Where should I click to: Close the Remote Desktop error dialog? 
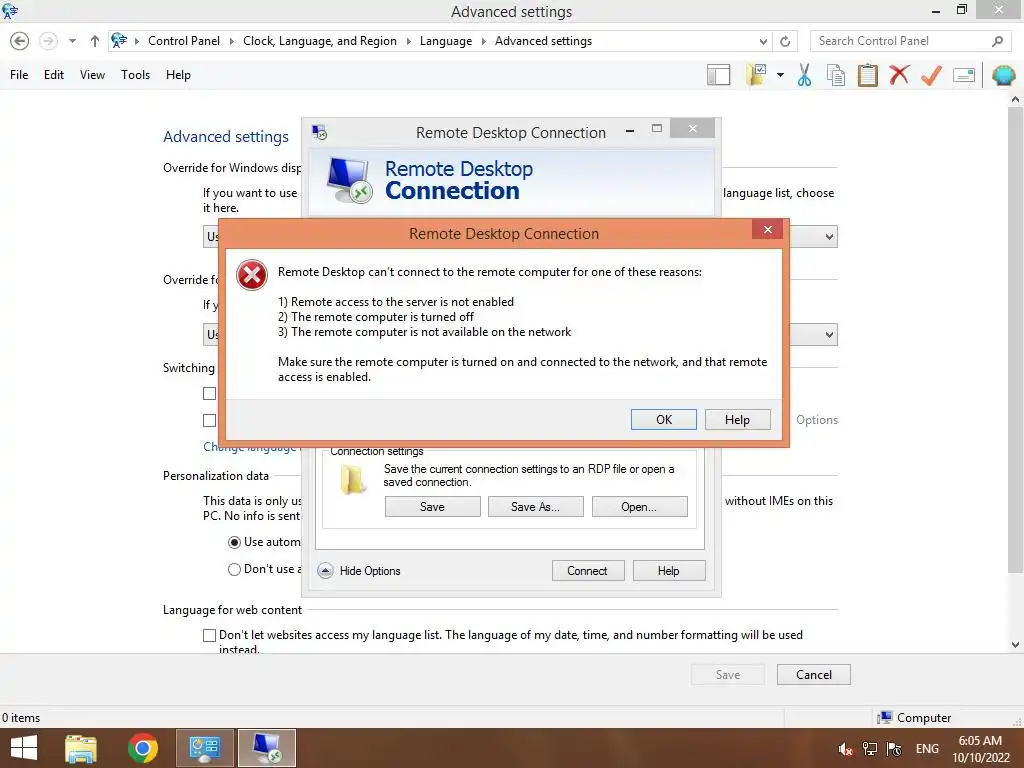click(x=767, y=229)
